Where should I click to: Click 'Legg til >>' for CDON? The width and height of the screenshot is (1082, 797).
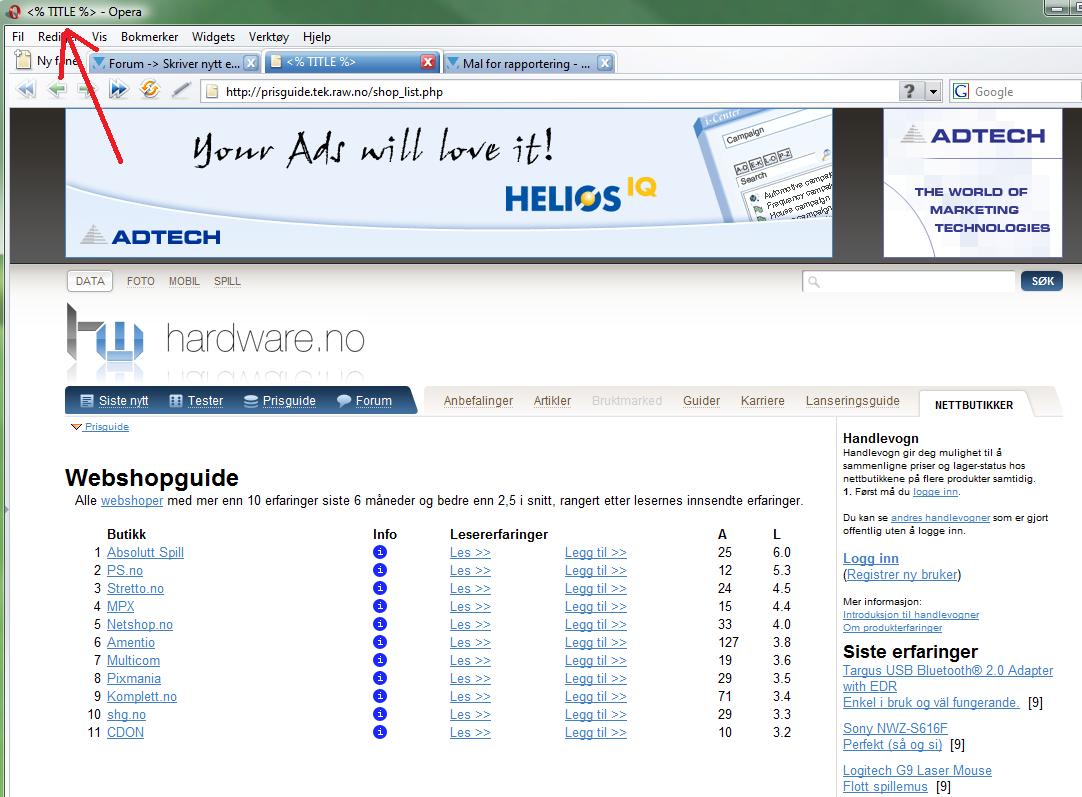(x=596, y=732)
